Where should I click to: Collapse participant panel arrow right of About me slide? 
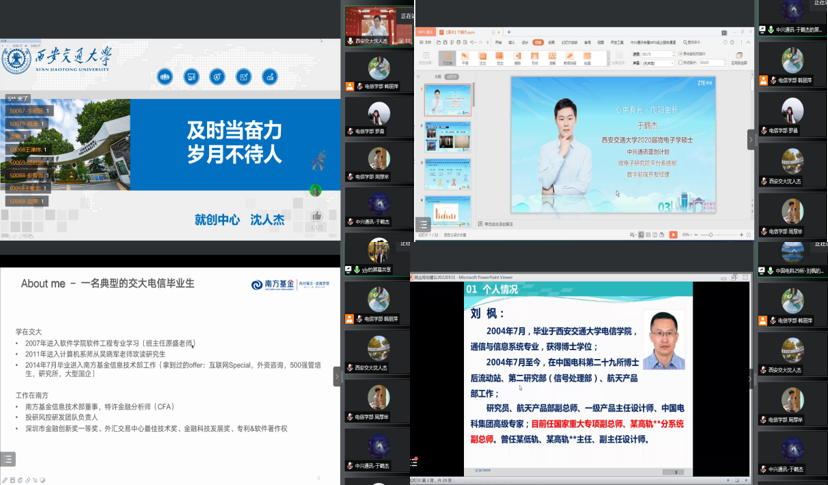(x=337, y=377)
